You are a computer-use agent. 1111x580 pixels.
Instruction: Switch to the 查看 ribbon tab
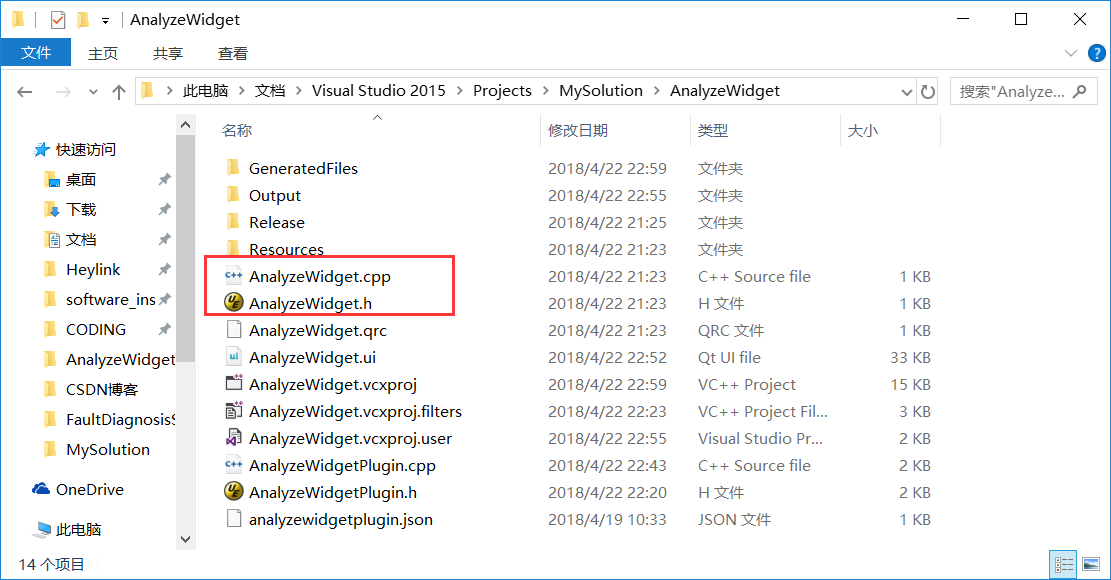tap(233, 53)
